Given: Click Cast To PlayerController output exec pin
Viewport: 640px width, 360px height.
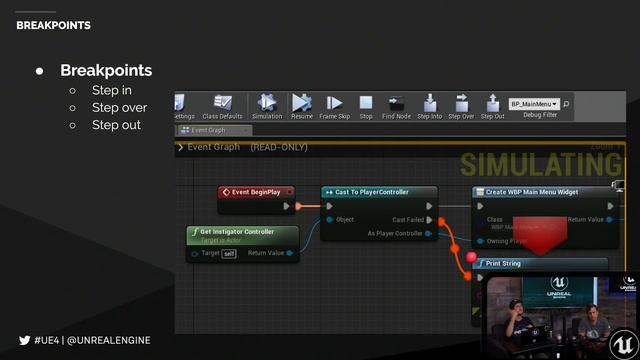Looking at the screenshot, I should click(429, 207).
